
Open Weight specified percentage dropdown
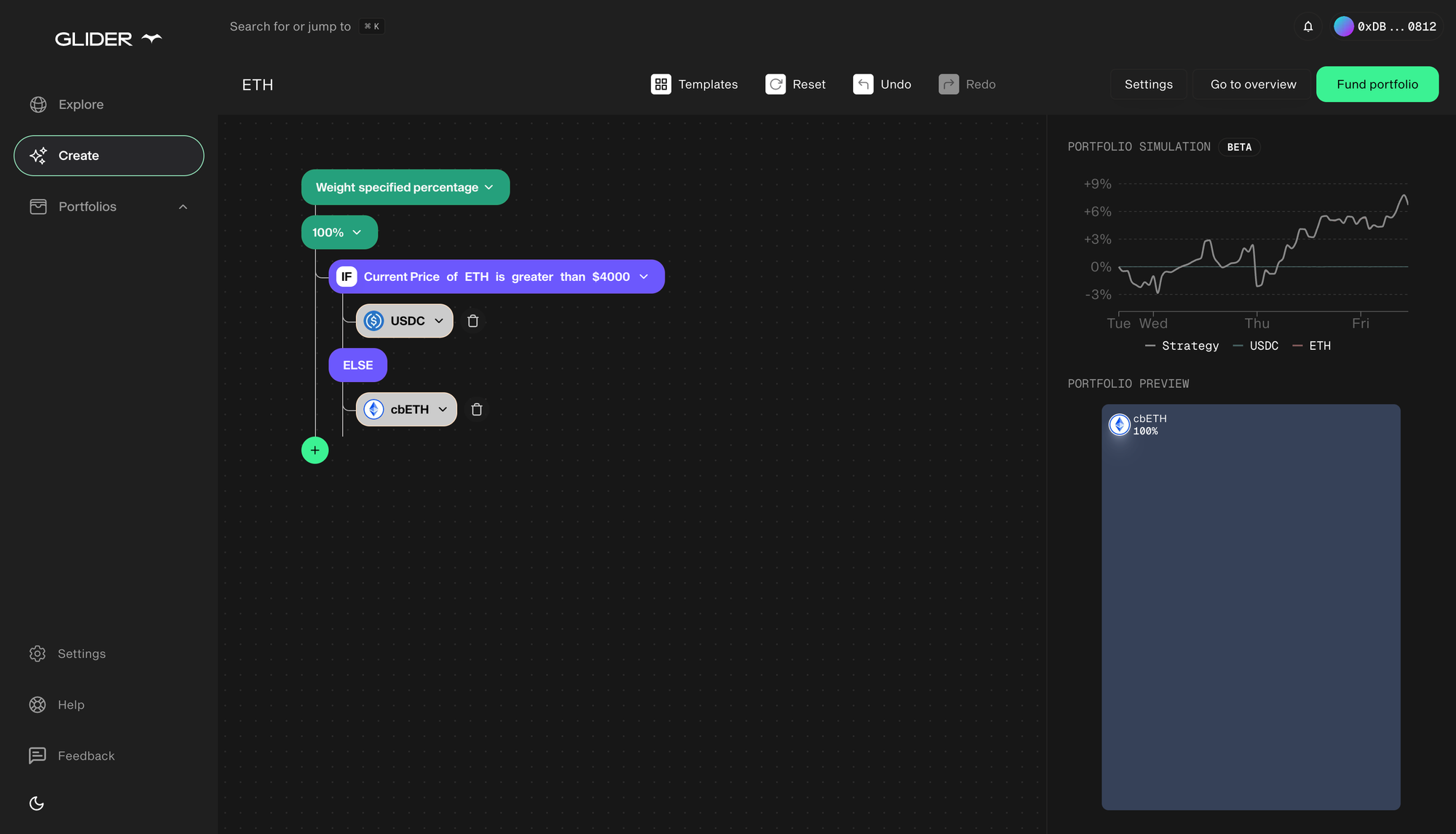click(x=405, y=188)
